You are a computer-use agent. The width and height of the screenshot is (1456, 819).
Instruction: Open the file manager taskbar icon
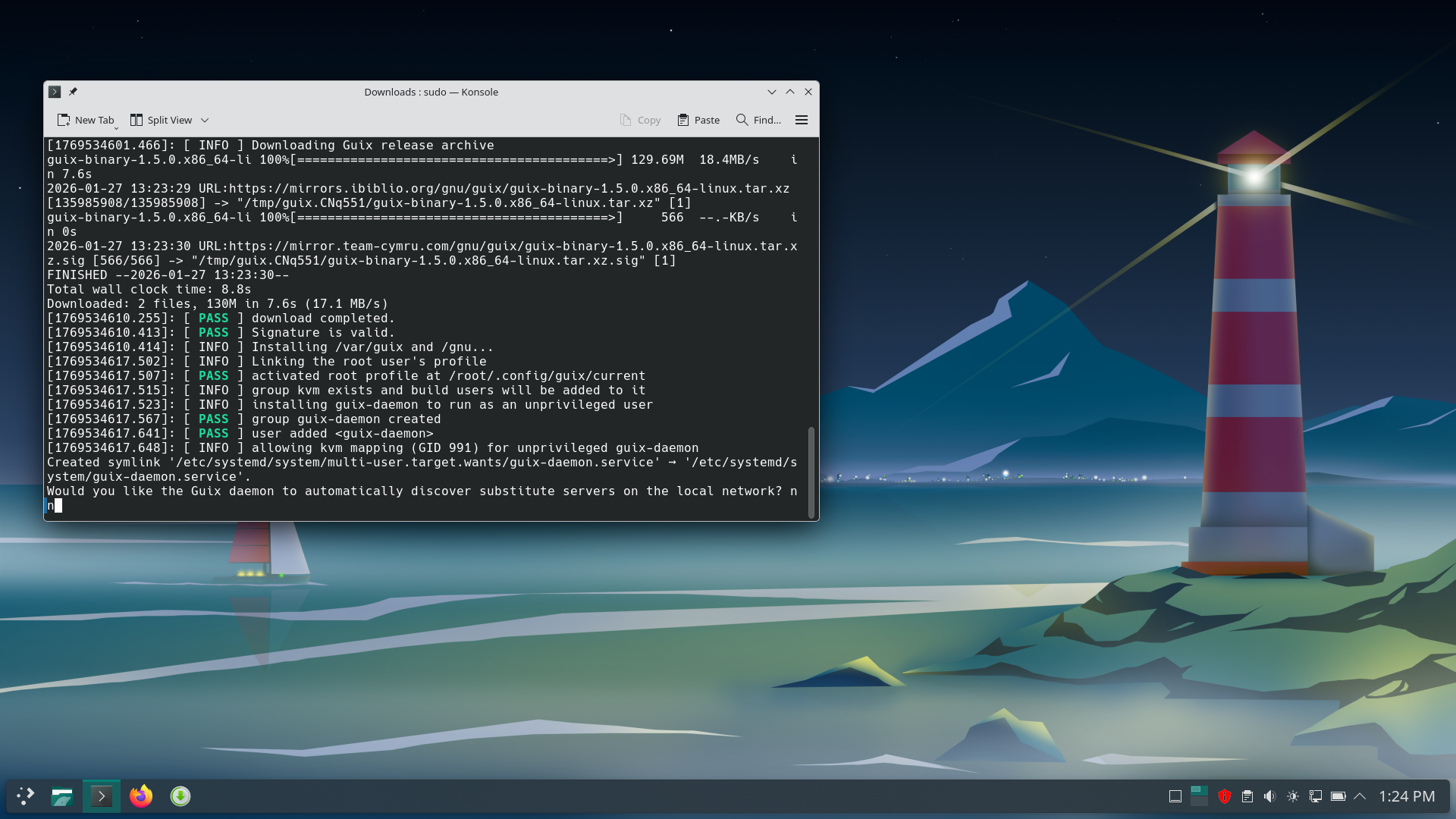point(61,796)
